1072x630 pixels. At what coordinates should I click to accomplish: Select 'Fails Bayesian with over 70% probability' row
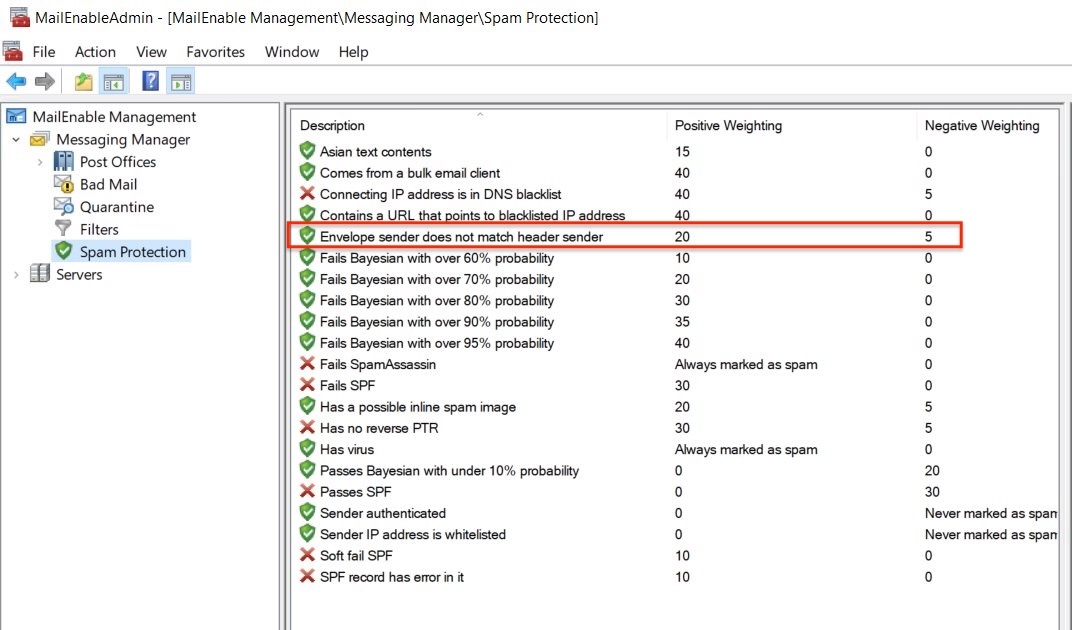click(677, 279)
